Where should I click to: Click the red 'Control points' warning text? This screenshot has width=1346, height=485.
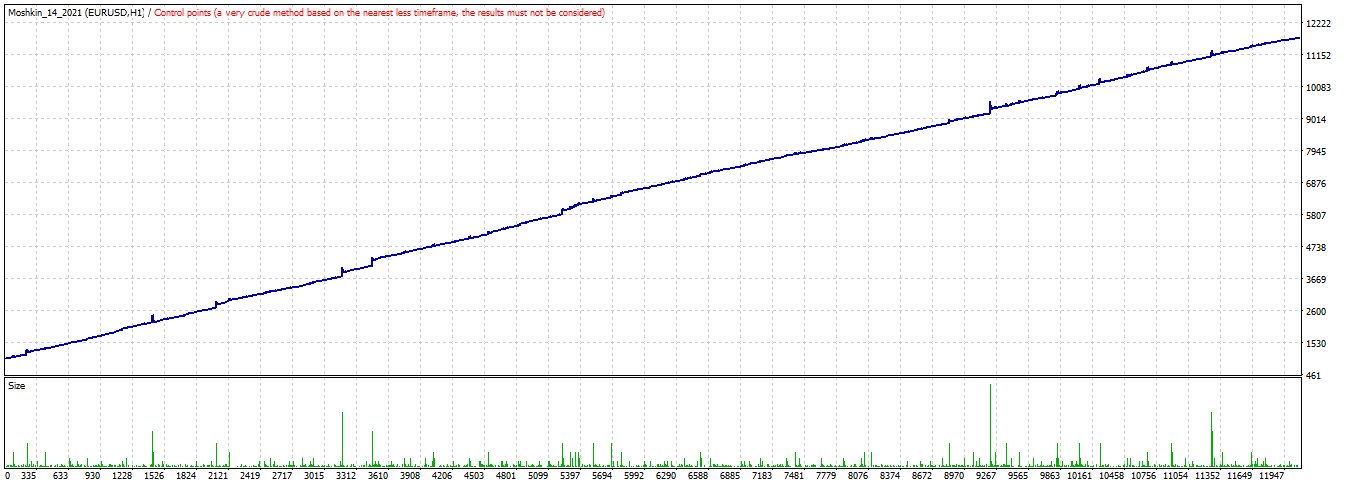(378, 12)
